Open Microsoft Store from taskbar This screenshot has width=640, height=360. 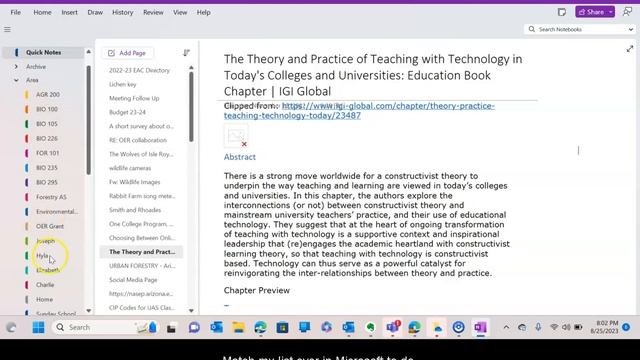point(282,327)
